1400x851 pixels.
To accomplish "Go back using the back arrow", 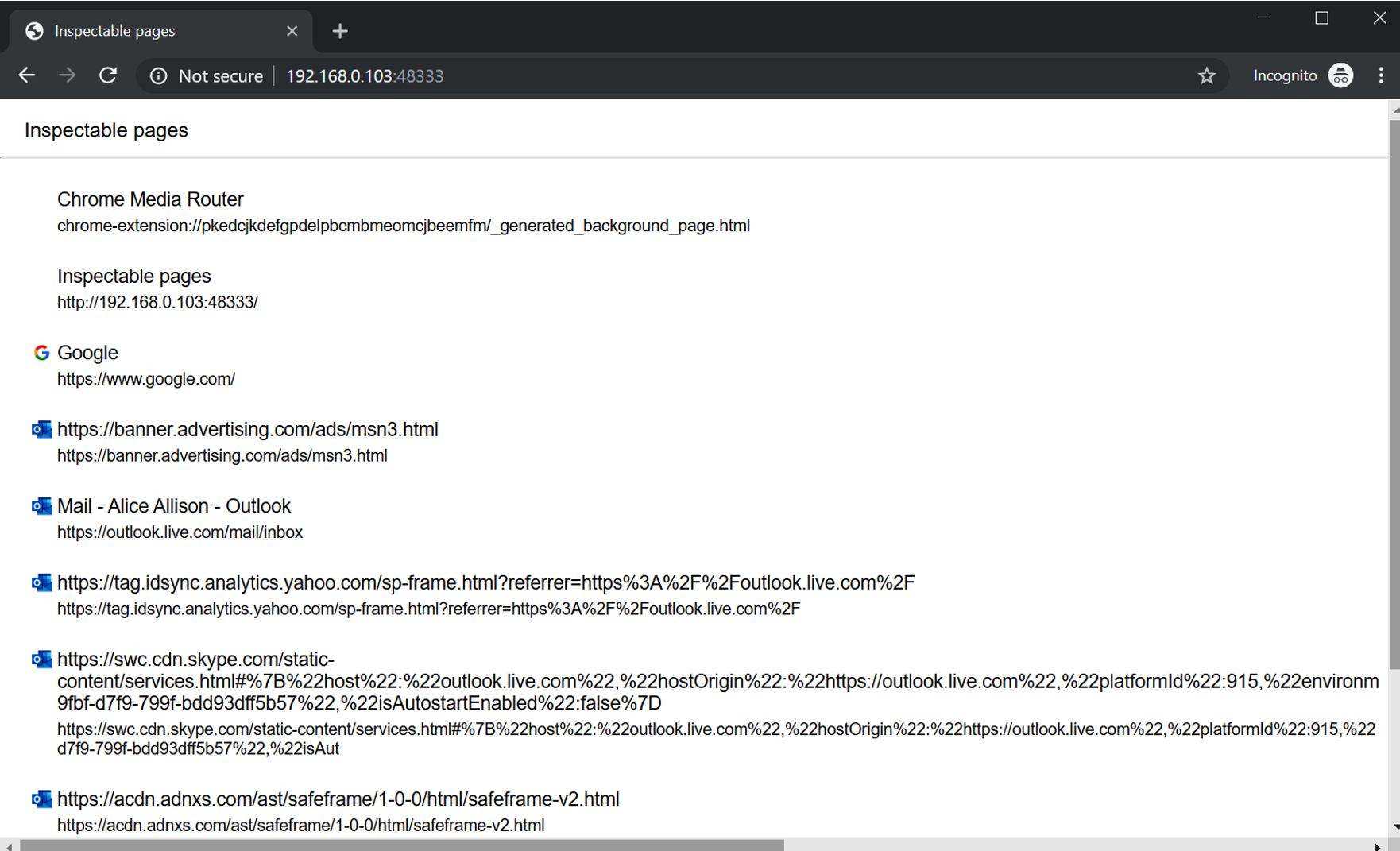I will 27,75.
